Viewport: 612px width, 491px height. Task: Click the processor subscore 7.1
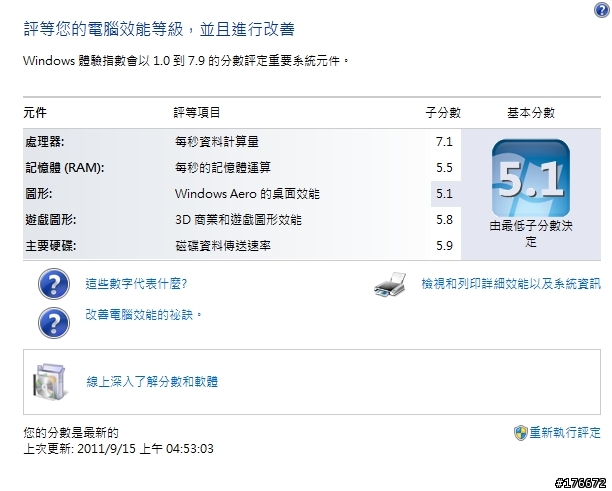tap(444, 142)
